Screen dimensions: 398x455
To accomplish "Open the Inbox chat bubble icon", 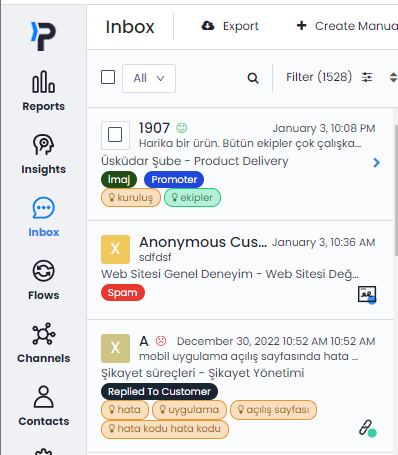I will [43, 208].
